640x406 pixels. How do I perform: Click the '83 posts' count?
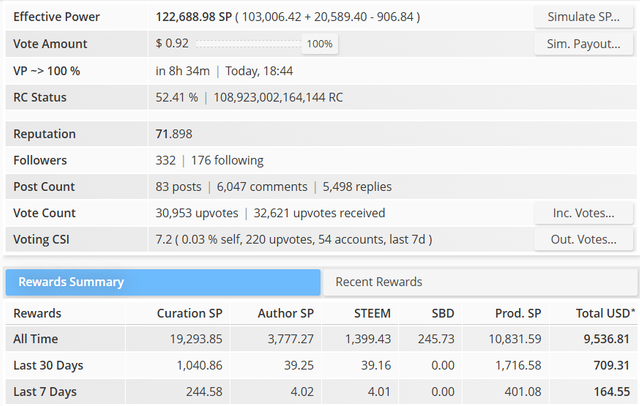point(178,187)
